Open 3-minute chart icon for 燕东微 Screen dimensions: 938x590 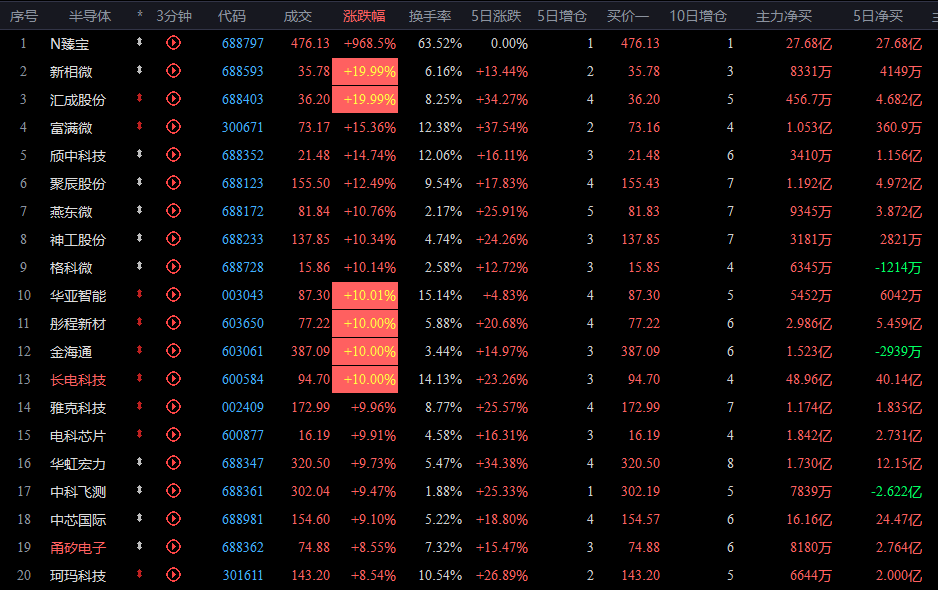click(173, 211)
